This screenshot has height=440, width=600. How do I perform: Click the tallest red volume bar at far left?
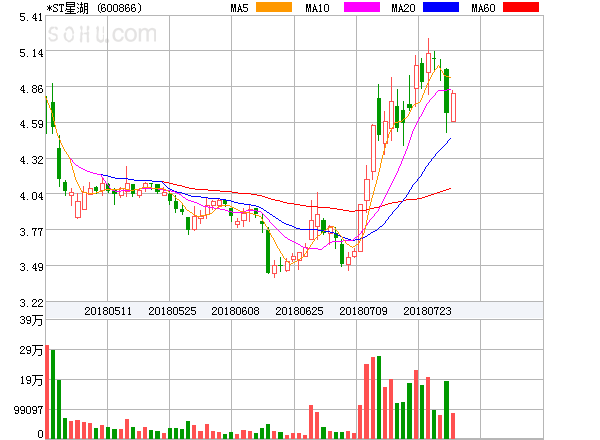tap(47, 392)
